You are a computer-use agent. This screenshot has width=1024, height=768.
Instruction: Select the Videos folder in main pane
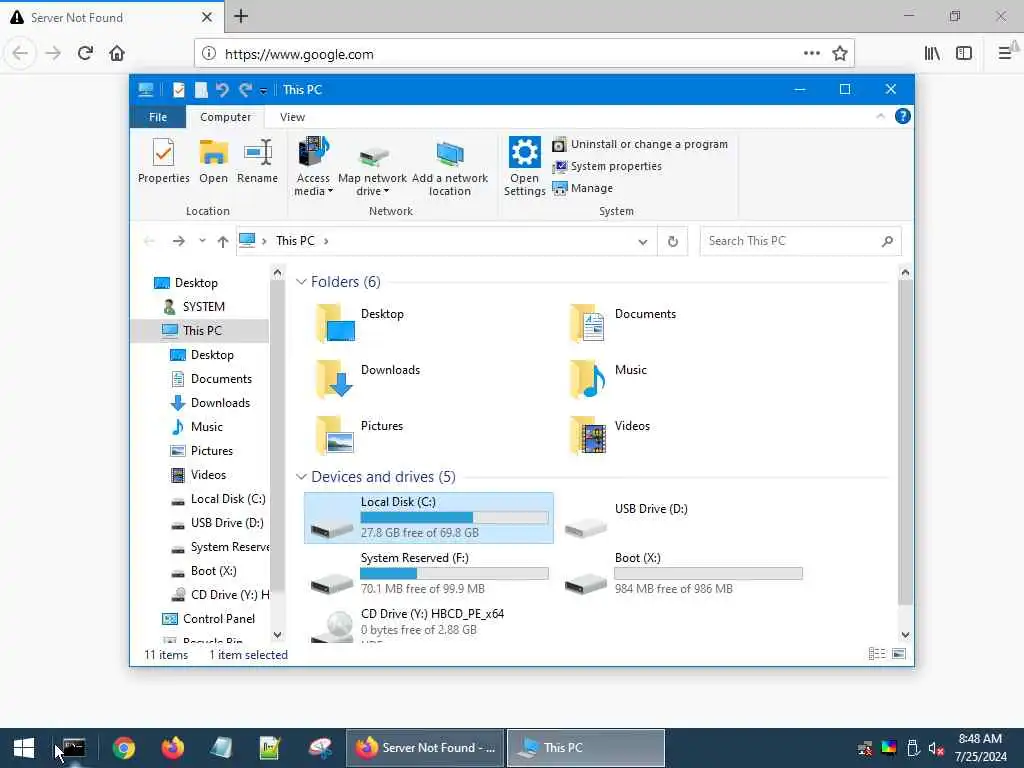pos(609,435)
